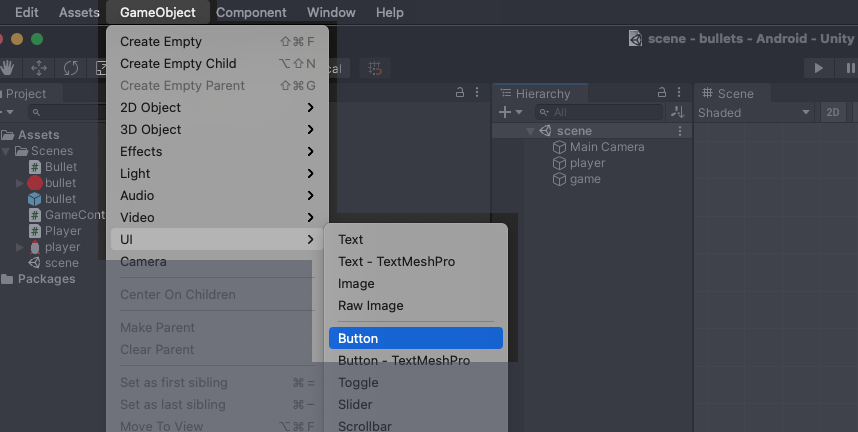858x432 pixels.
Task: Click the Hierarchy search field
Action: (599, 112)
